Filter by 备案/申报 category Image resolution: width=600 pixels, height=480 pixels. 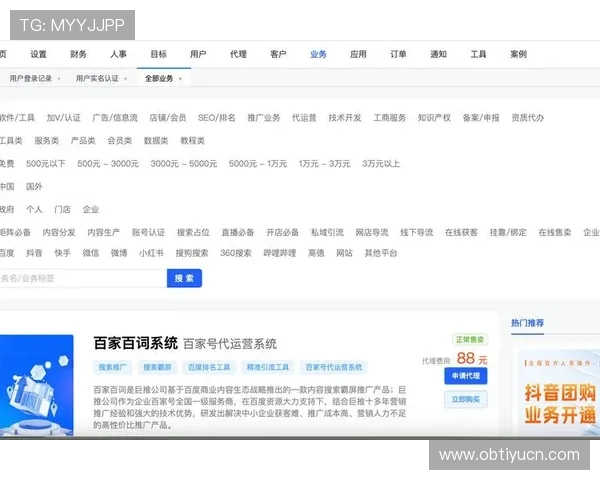(x=481, y=118)
